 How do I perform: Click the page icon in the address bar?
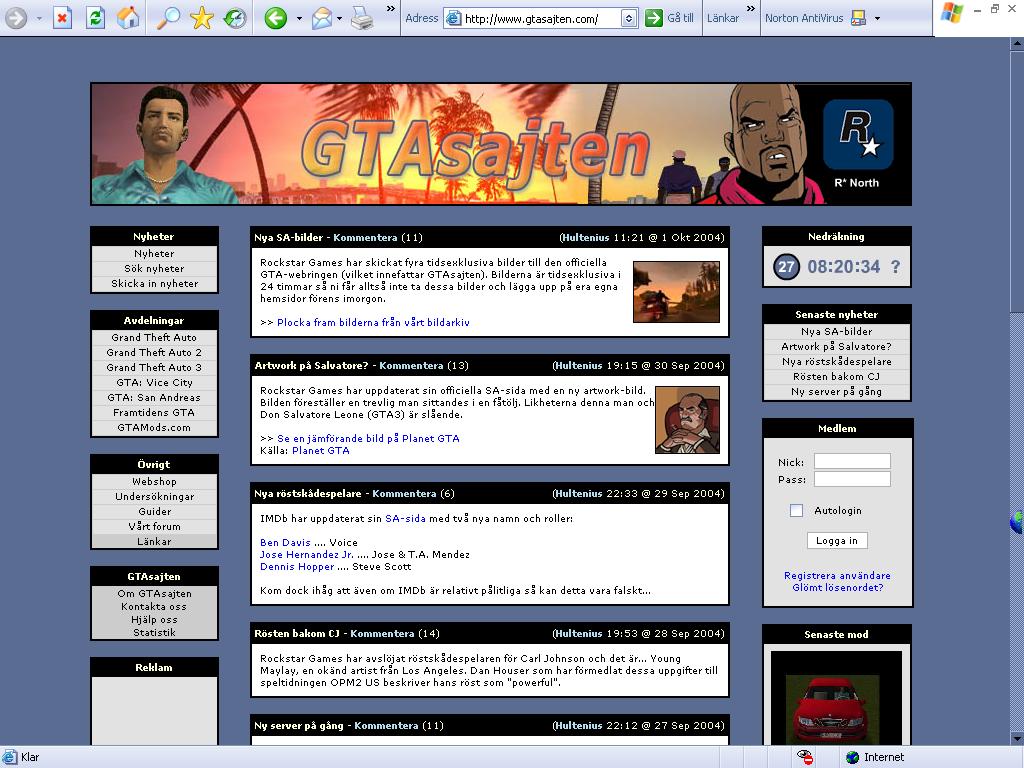[x=453, y=18]
